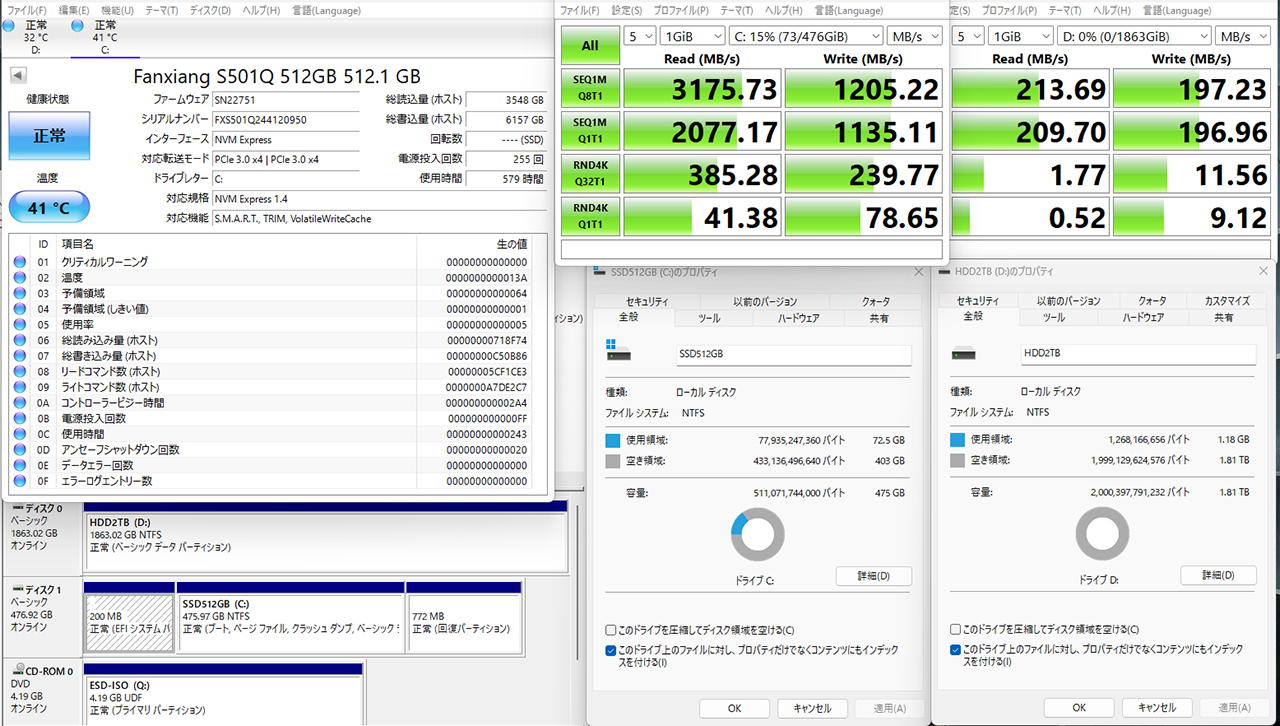Click 詳細(D) button under Drive C chart
This screenshot has width=1280, height=726.
click(x=873, y=576)
